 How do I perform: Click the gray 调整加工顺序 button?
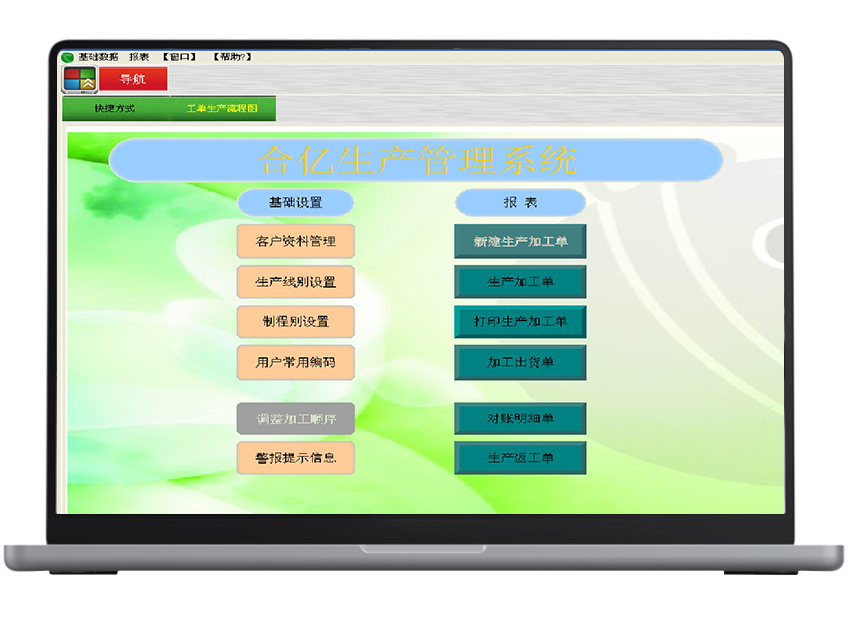(296, 419)
